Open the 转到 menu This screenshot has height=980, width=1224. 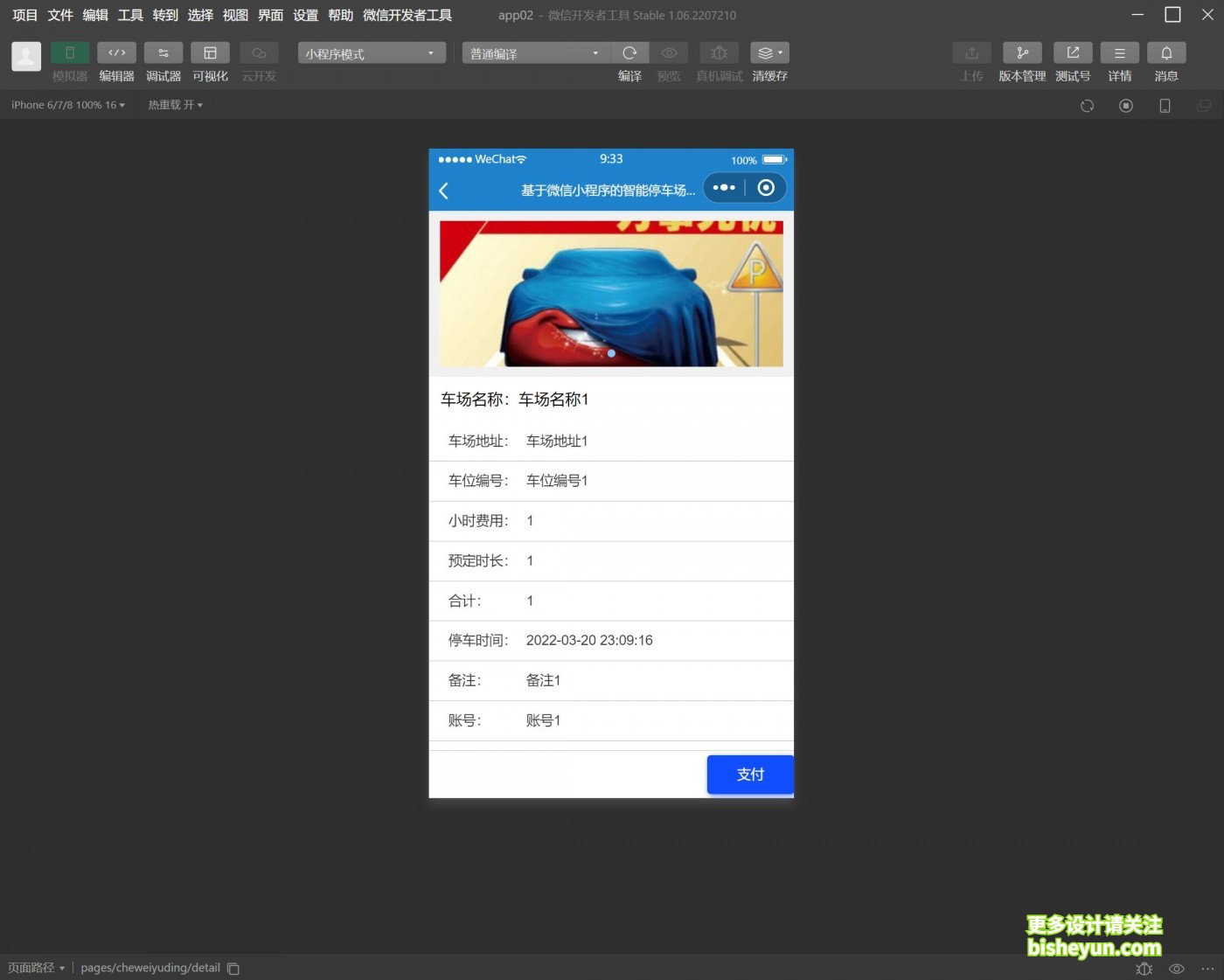165,15
